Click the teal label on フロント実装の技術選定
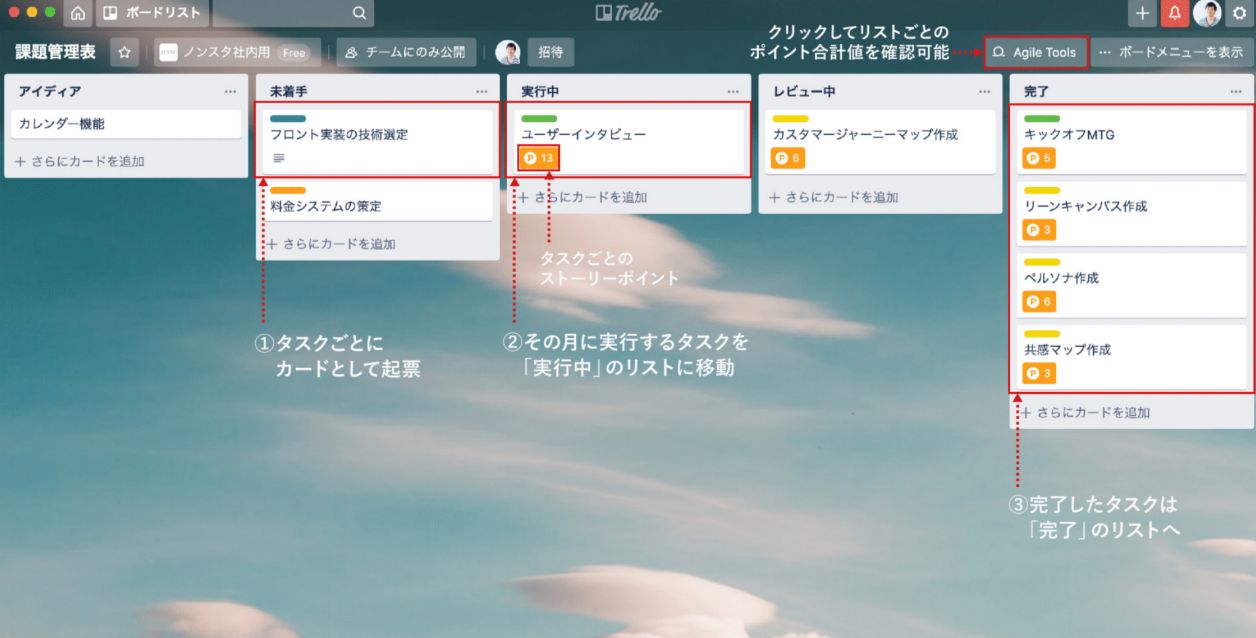The image size is (1256, 638). pyautogui.click(x=288, y=118)
